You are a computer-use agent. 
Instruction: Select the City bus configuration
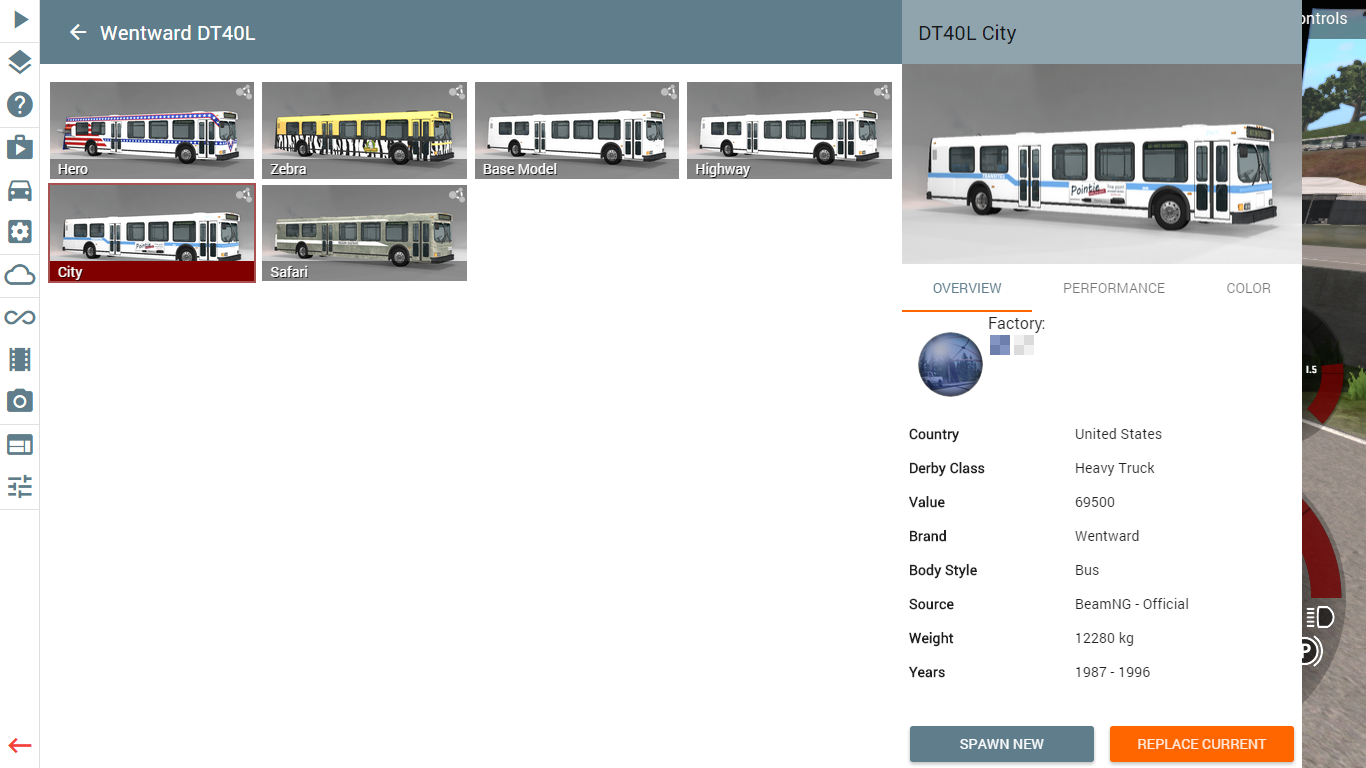(152, 233)
